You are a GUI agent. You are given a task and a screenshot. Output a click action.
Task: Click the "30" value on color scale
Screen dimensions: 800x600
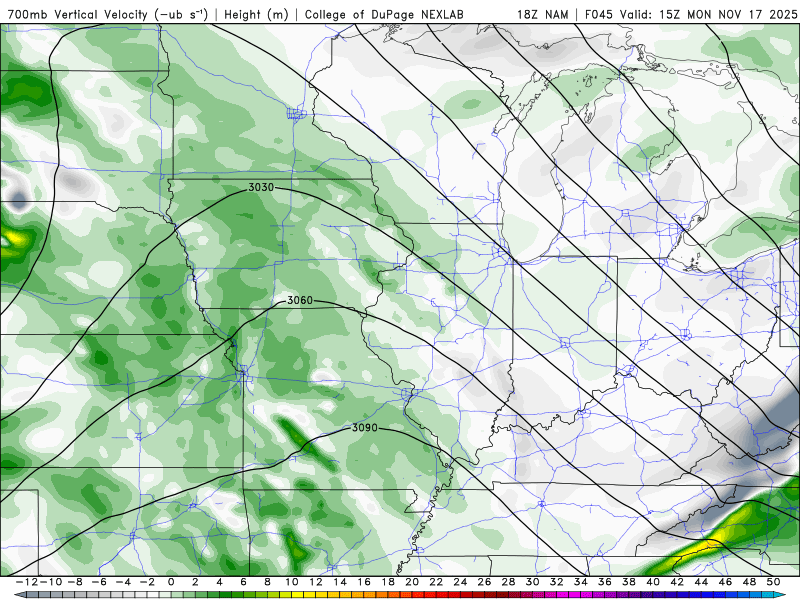pyautogui.click(x=532, y=582)
